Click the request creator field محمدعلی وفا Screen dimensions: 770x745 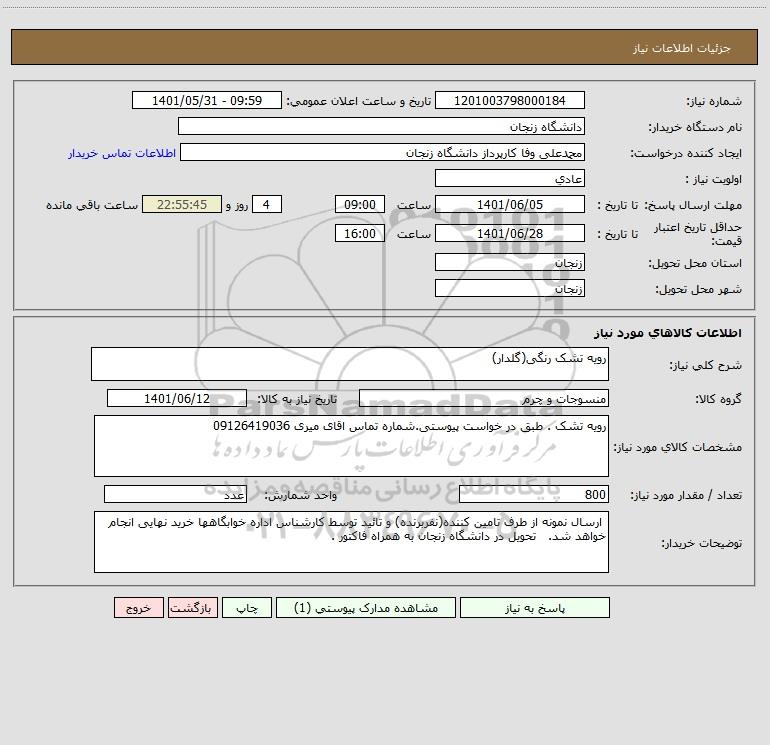(x=382, y=152)
